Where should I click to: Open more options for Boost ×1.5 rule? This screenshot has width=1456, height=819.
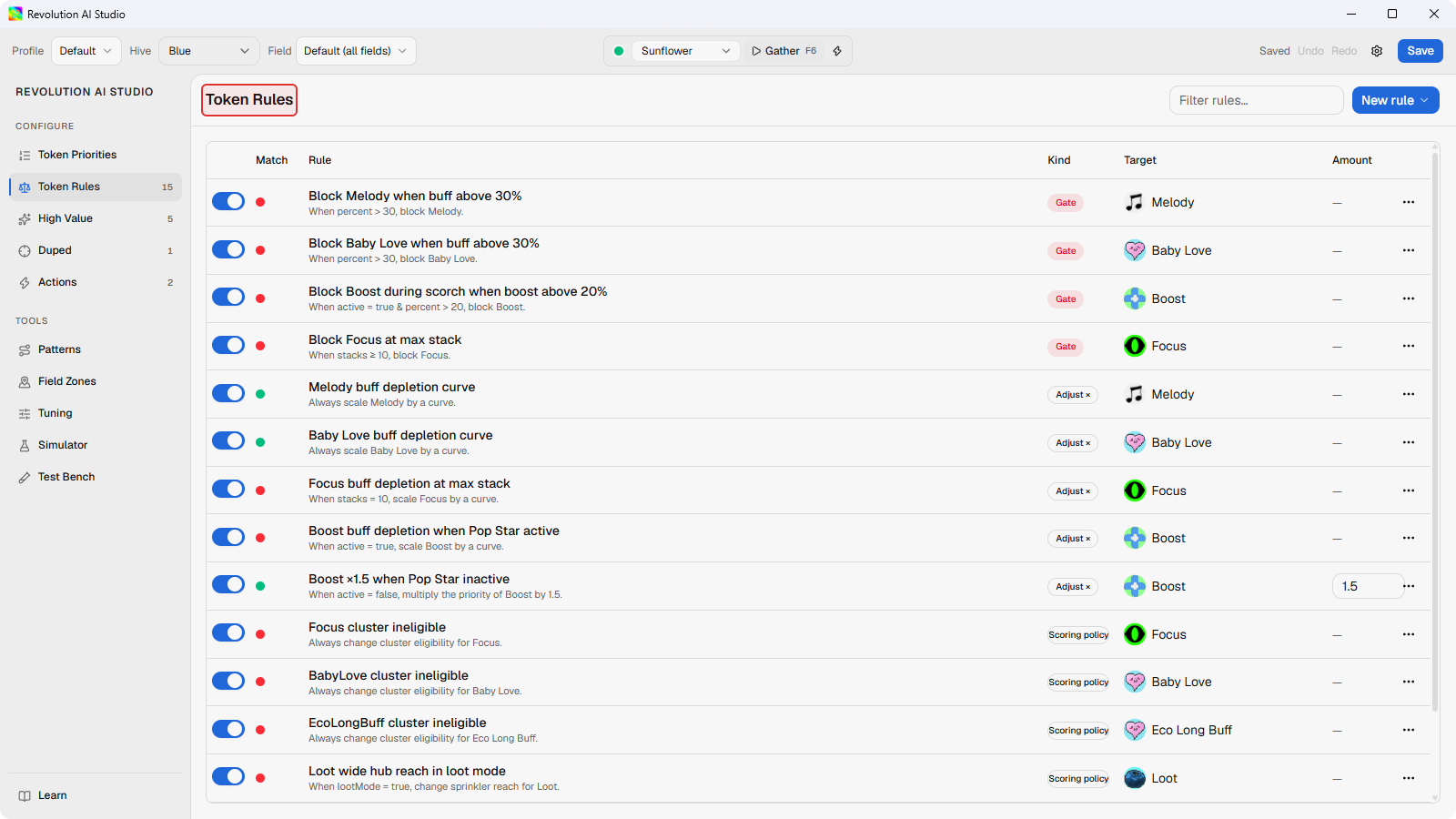pos(1409,586)
